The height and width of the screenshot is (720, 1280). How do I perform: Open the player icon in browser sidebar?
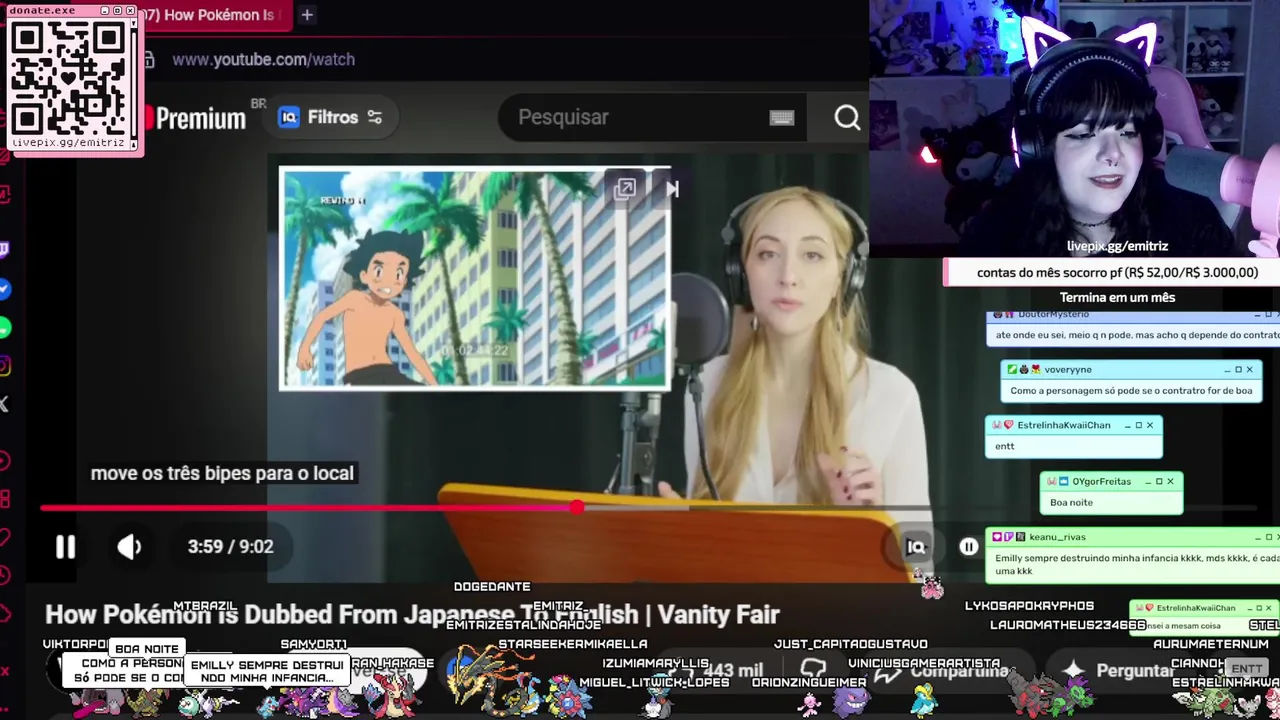pos(5,461)
